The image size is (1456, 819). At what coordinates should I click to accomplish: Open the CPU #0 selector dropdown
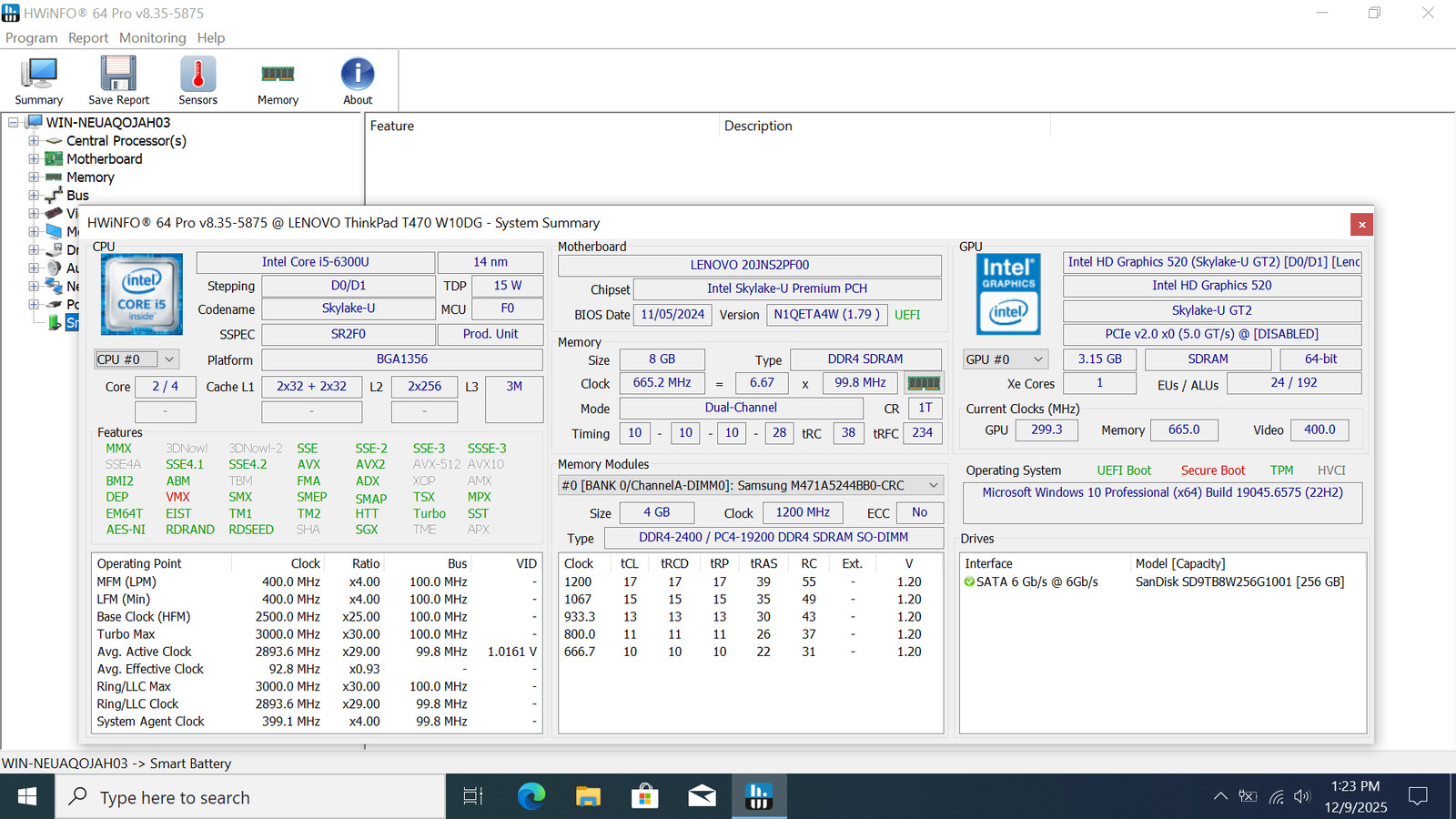136,359
